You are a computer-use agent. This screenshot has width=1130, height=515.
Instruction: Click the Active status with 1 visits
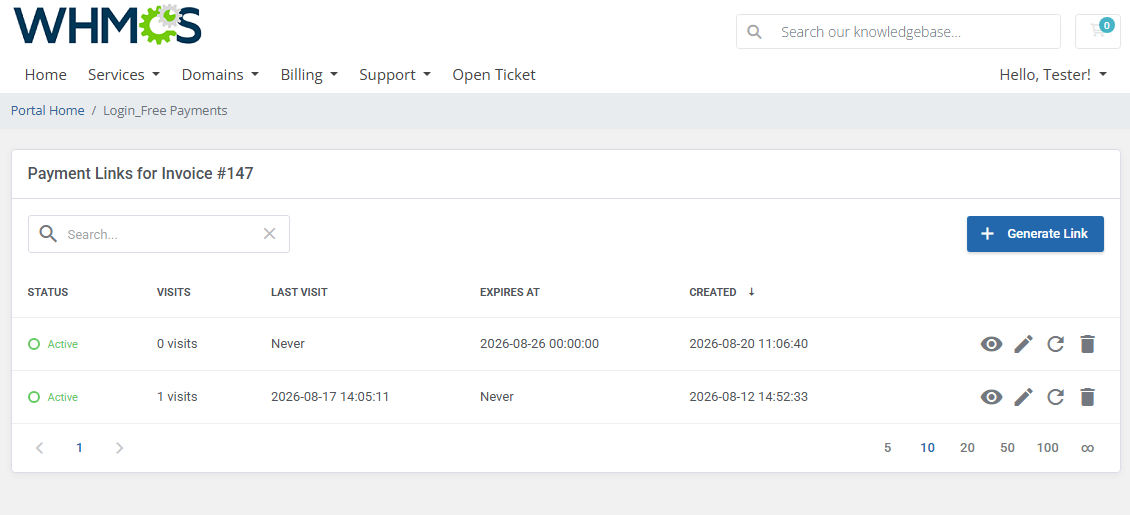(53, 397)
